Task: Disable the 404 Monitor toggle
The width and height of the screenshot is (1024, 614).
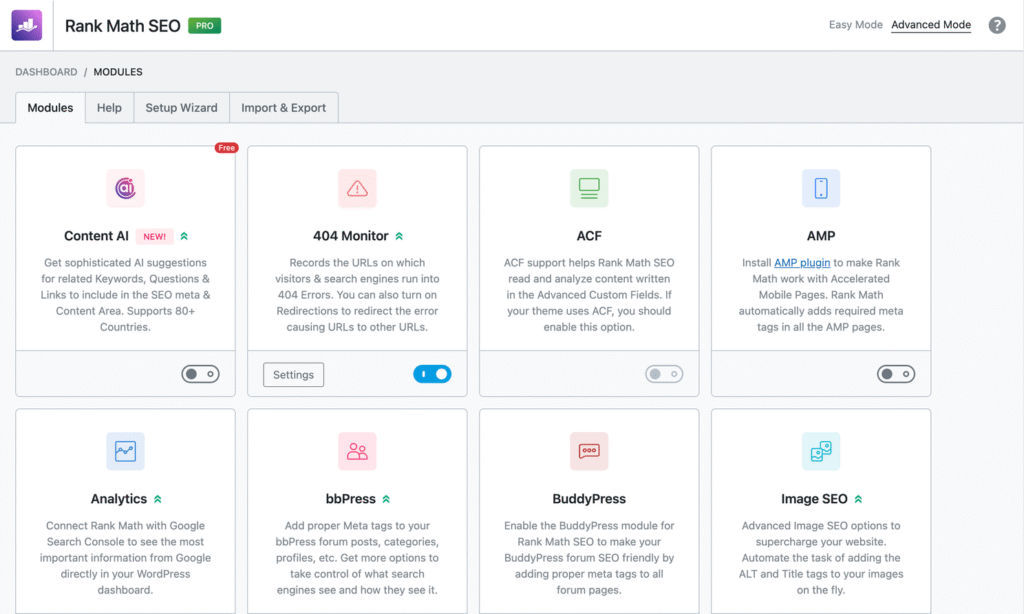Action: point(432,374)
